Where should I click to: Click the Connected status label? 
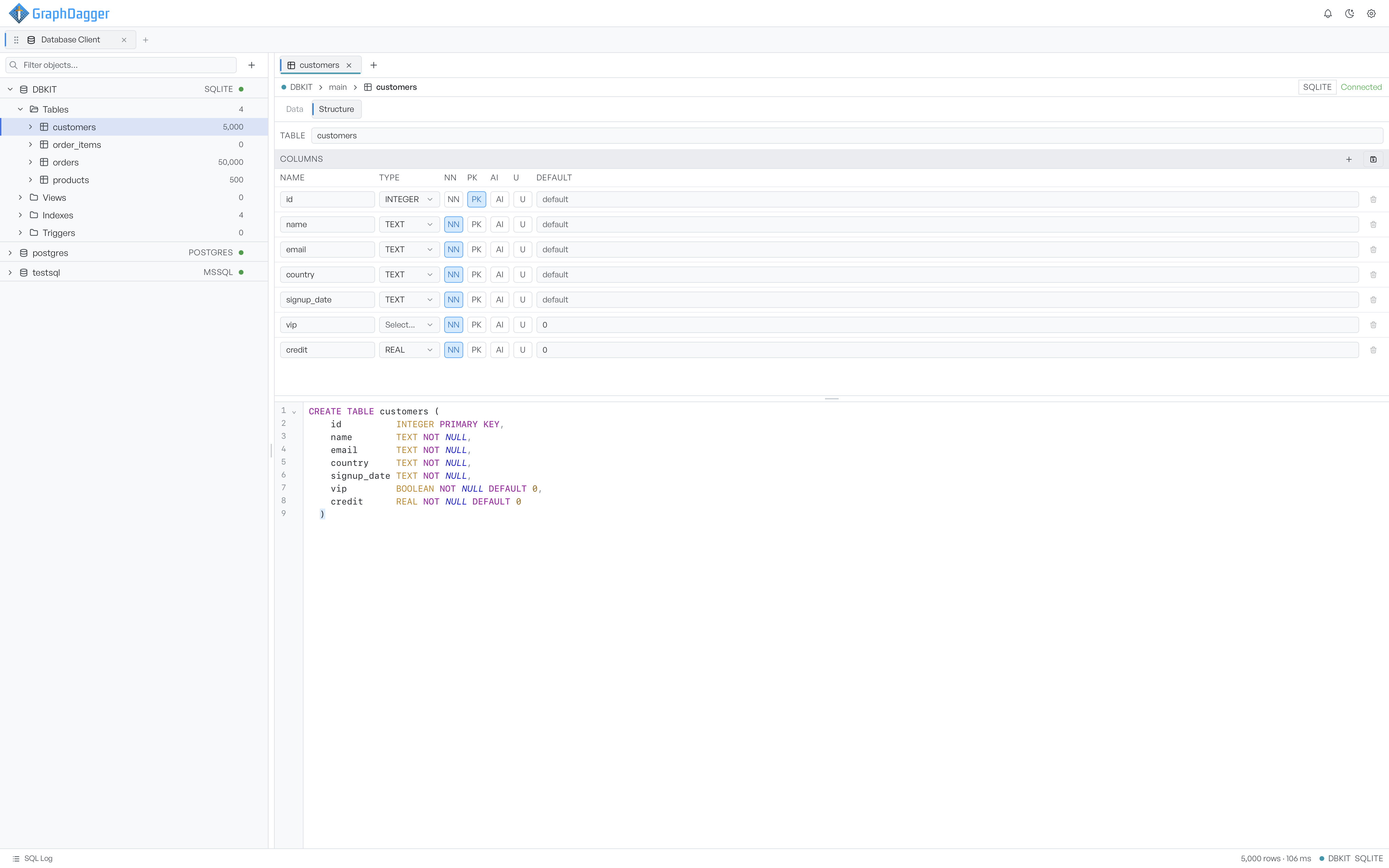pos(1361,87)
